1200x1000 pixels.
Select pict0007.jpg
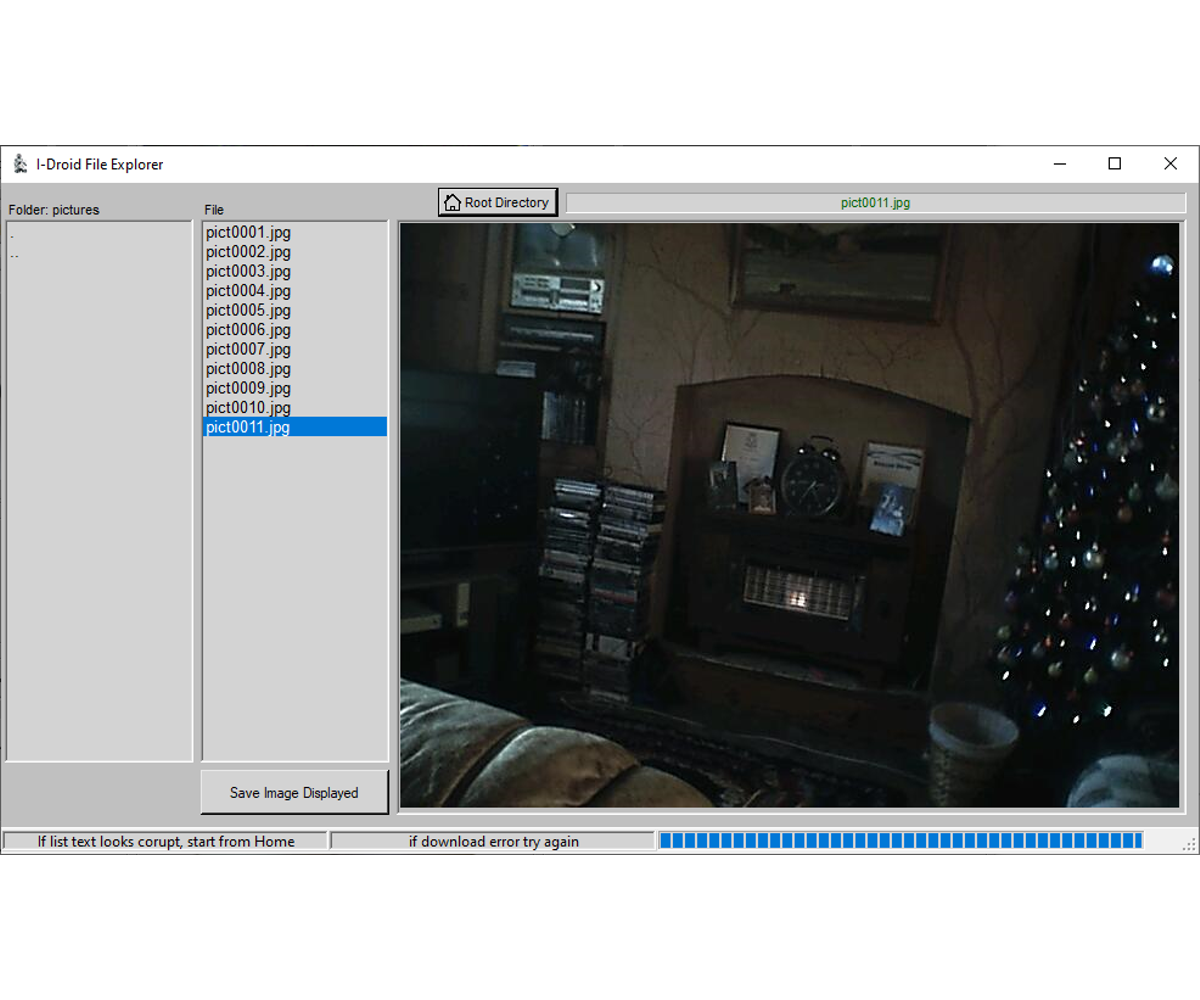click(x=247, y=349)
